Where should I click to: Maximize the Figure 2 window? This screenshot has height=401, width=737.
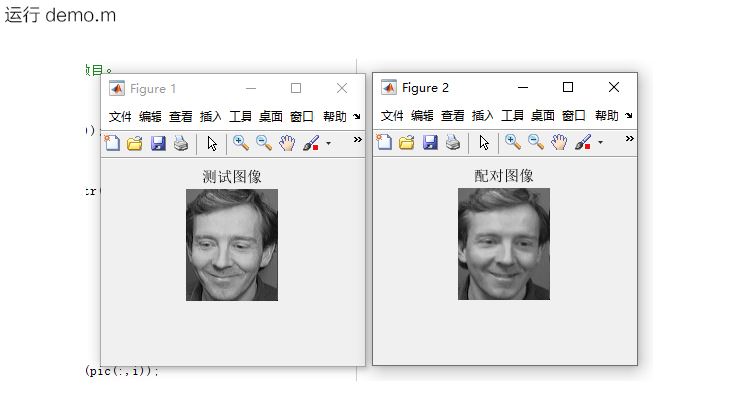(x=568, y=87)
